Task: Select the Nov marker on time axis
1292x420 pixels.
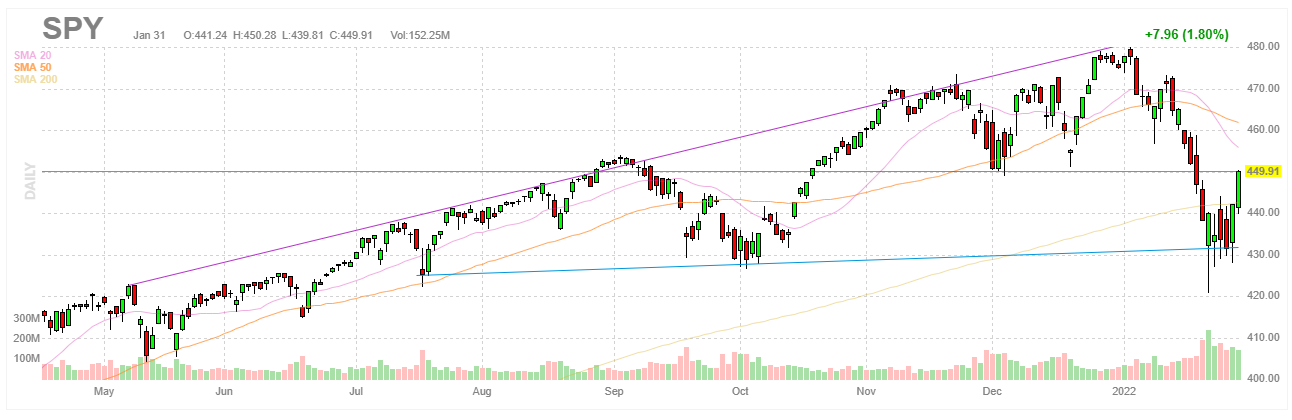Action: 866,393
